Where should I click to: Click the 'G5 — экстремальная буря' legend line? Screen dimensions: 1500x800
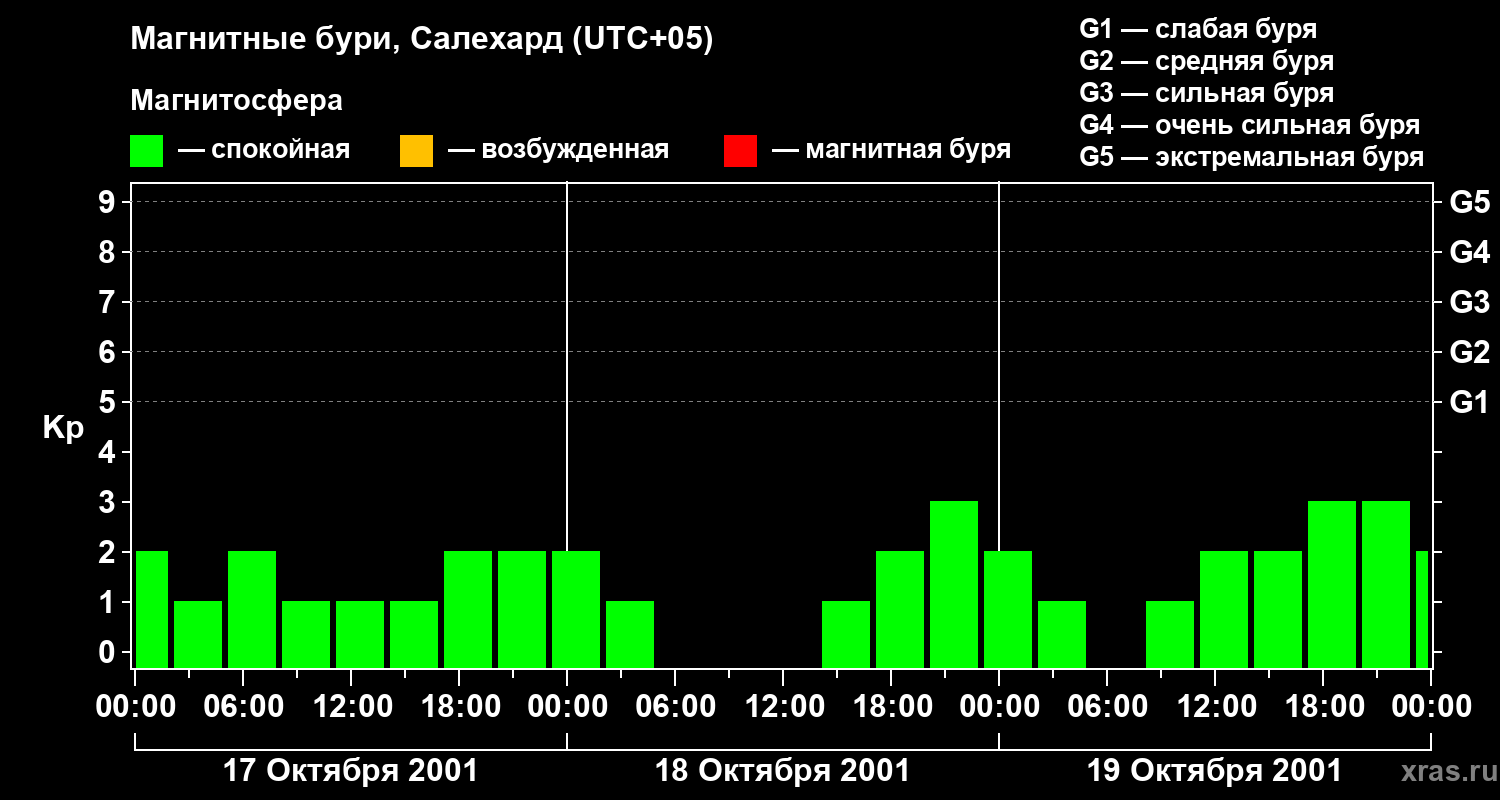(1252, 157)
